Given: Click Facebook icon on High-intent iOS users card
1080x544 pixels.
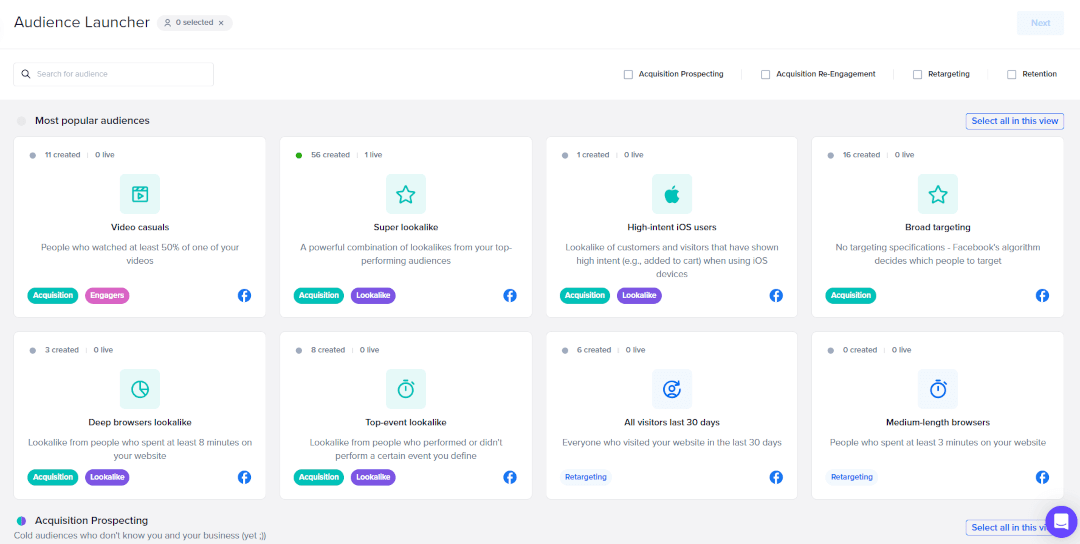Looking at the screenshot, I should 776,295.
